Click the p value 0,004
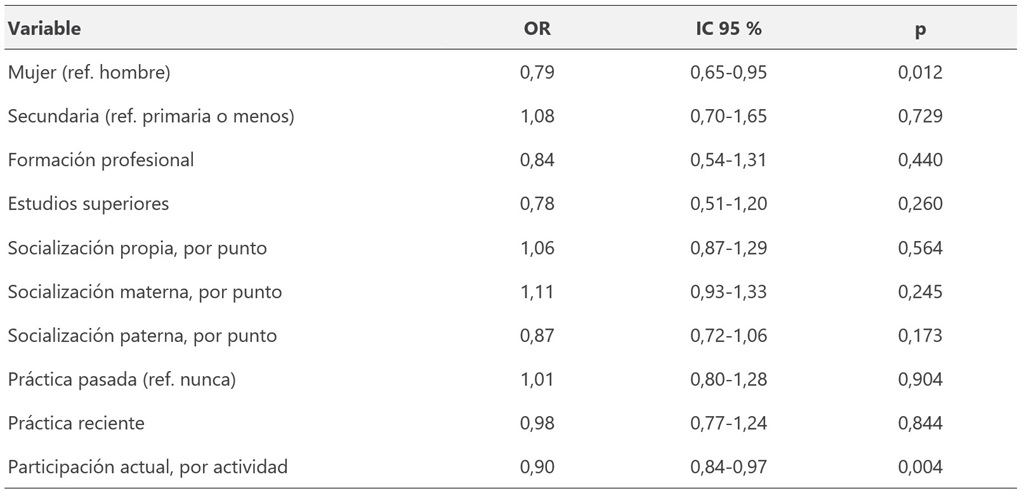This screenshot has width=1024, height=491. click(x=920, y=467)
